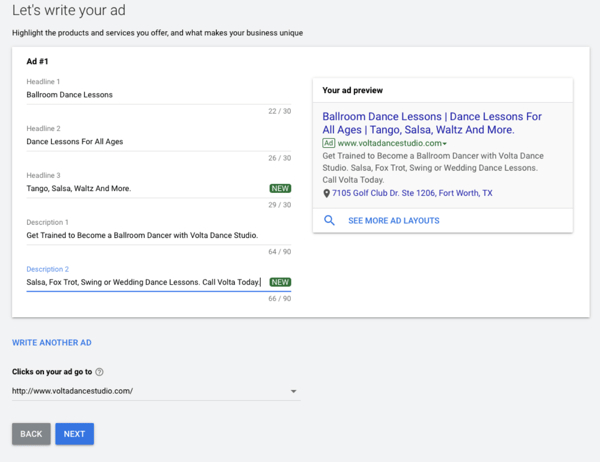This screenshot has height=462, width=600.
Task: Open SEE MORE AD LAYOUTS
Action: click(x=393, y=220)
